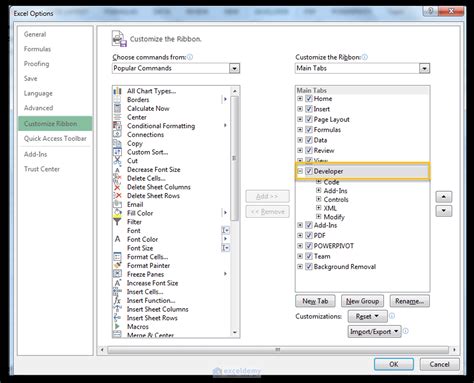Click the Copy command icon
This screenshot has width=474, height=383.
(117, 143)
